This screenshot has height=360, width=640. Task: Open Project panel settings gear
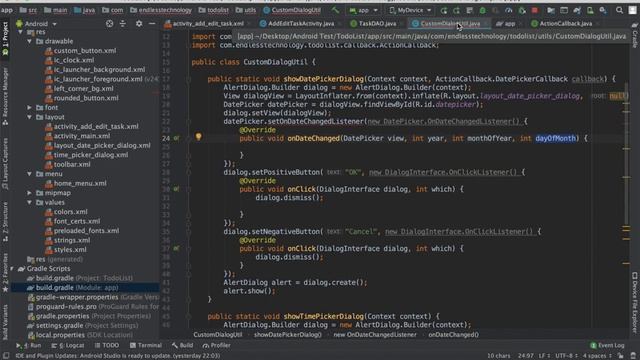coord(139,24)
